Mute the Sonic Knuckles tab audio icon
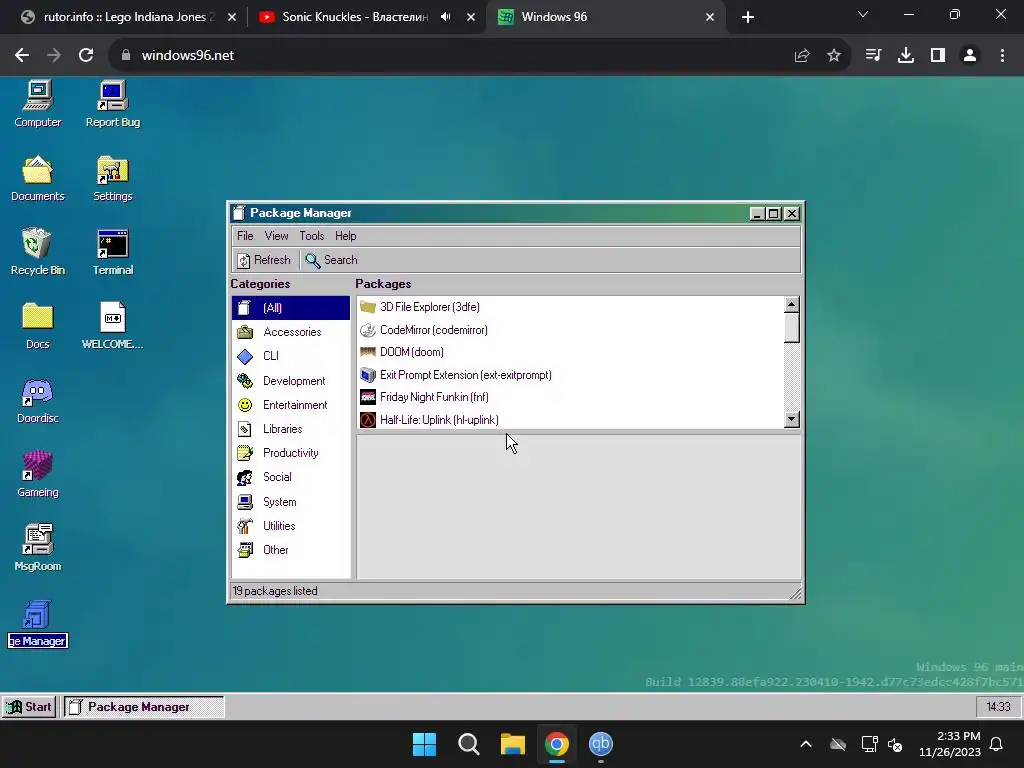The height and width of the screenshot is (768, 1024). [445, 17]
